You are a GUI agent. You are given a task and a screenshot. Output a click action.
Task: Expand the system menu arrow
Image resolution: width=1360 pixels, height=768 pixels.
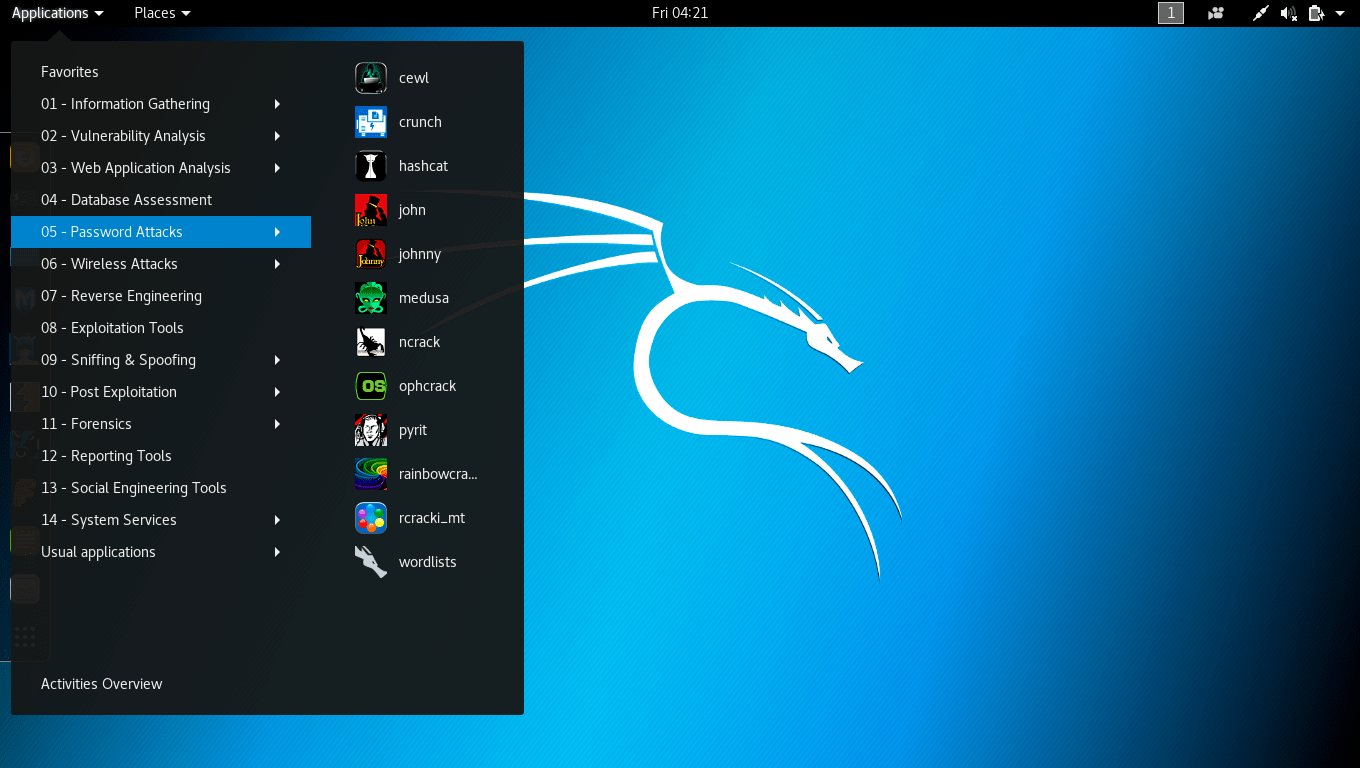click(x=1340, y=13)
